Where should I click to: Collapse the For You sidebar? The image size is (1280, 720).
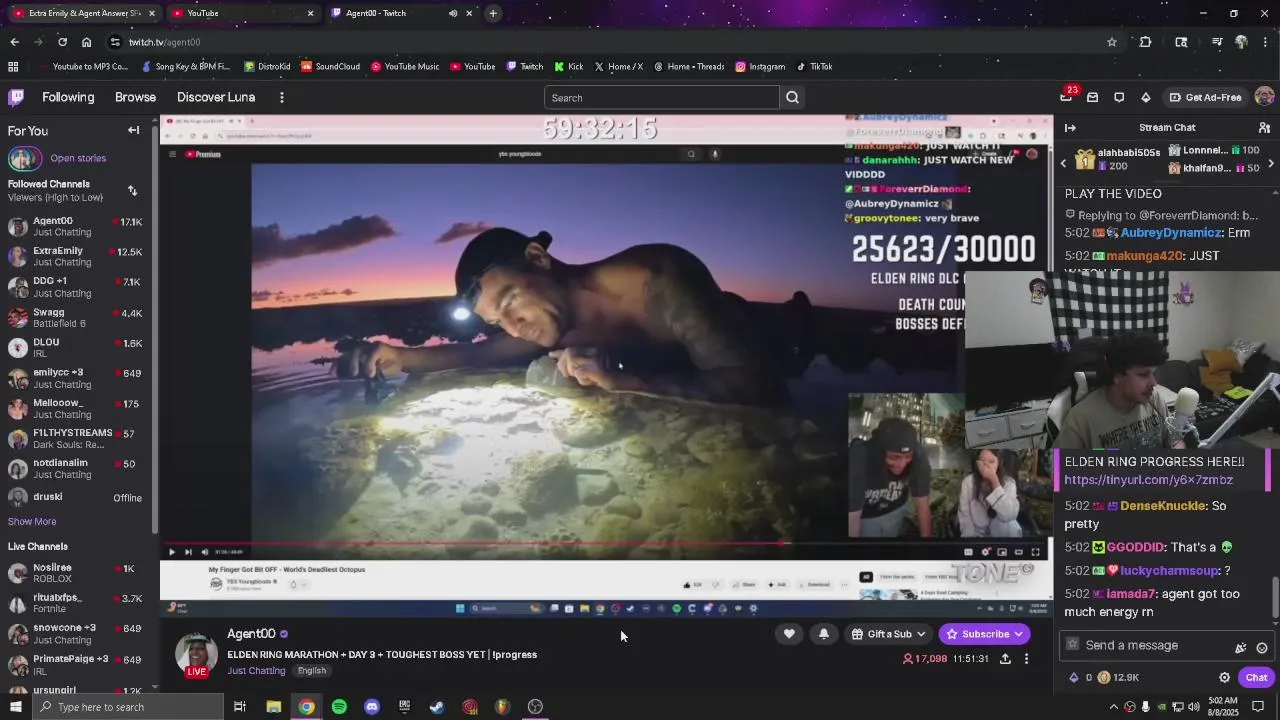tap(133, 130)
